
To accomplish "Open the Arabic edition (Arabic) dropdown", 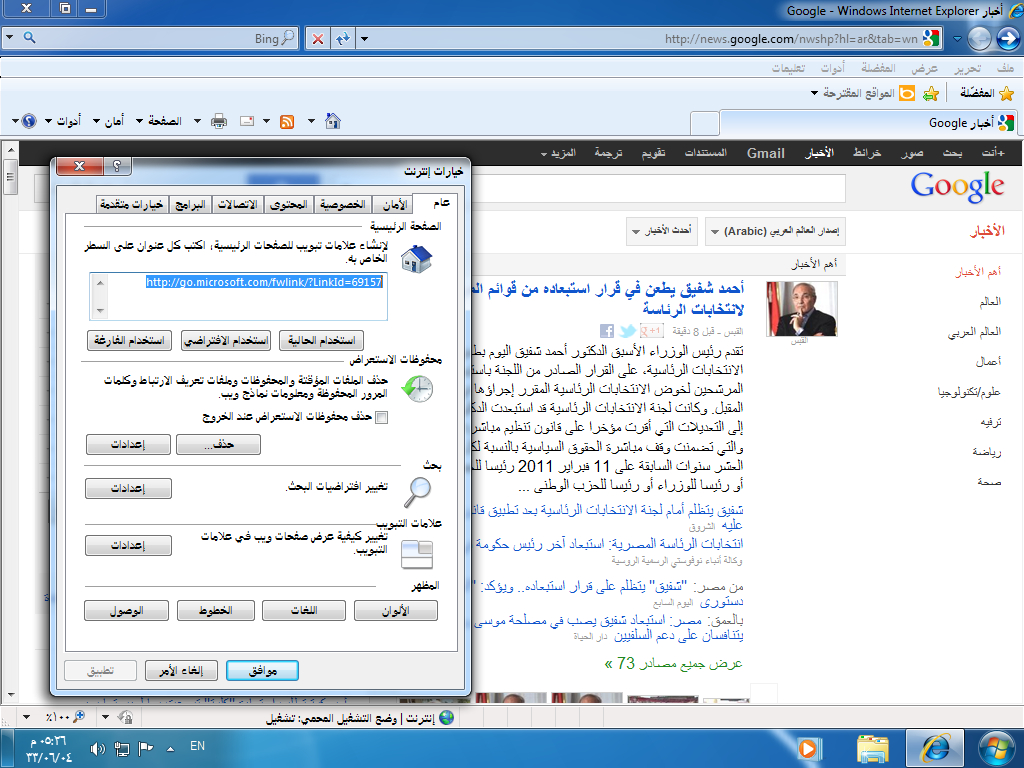I will click(x=775, y=231).
